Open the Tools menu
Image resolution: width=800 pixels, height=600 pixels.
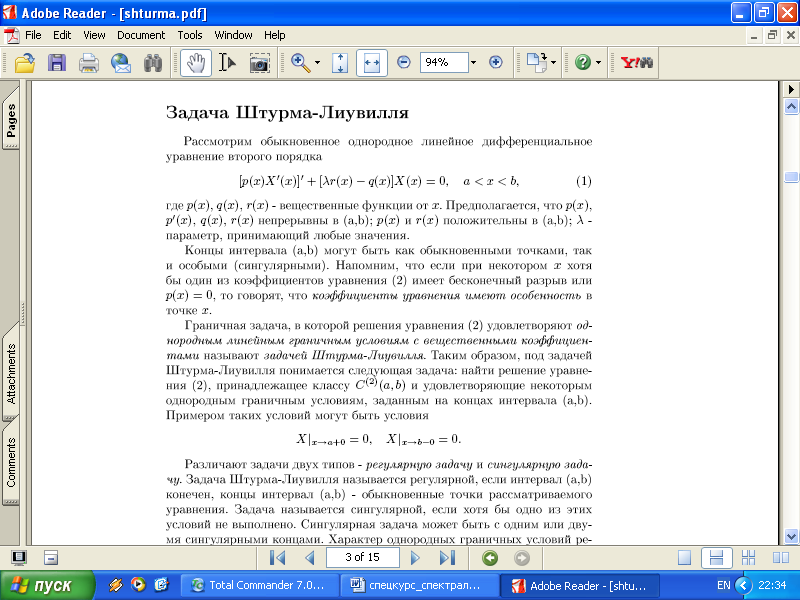(190, 35)
